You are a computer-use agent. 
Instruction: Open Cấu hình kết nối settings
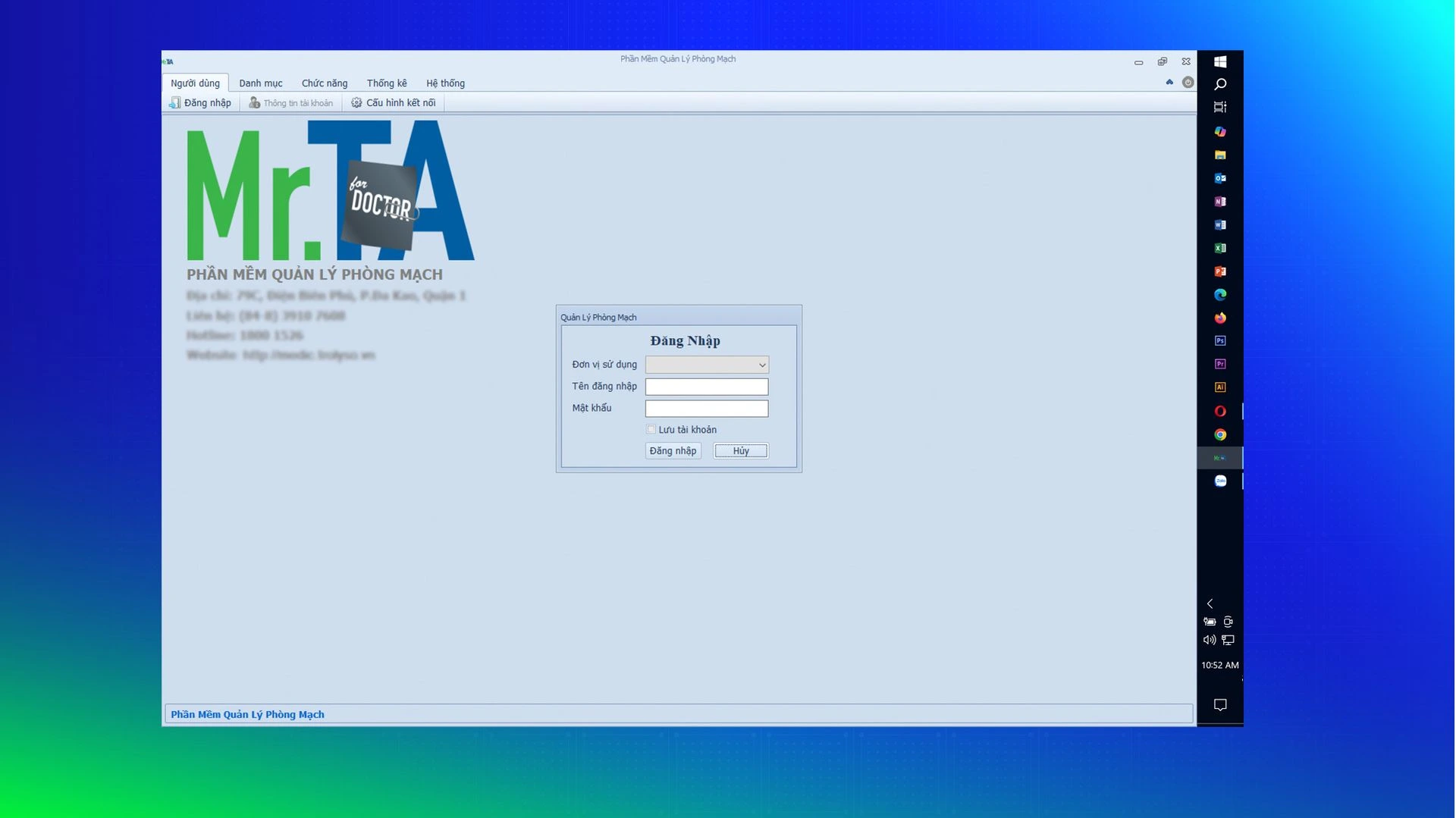(x=394, y=102)
